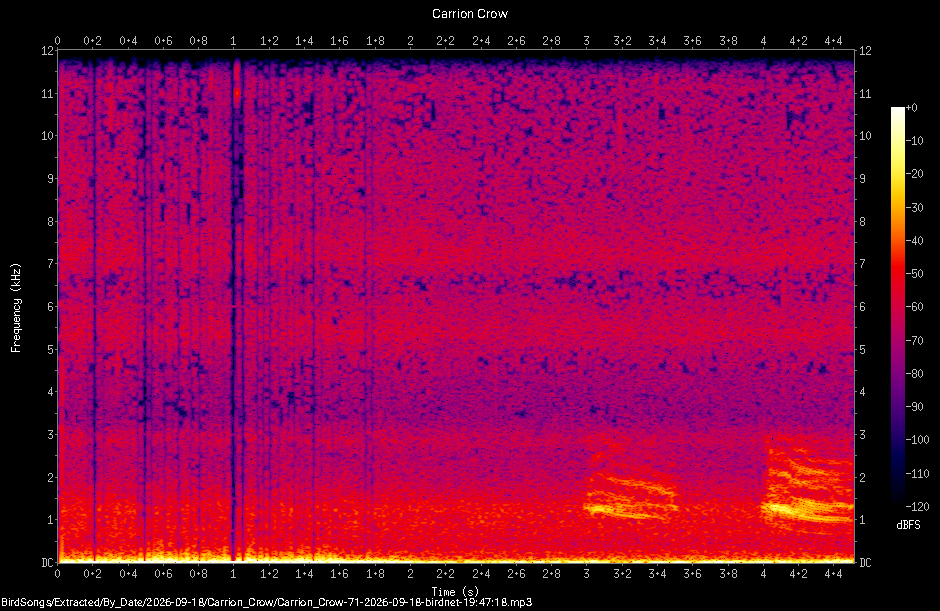Click "2" on the bottom time axis
940x611 pixels.
click(410, 574)
